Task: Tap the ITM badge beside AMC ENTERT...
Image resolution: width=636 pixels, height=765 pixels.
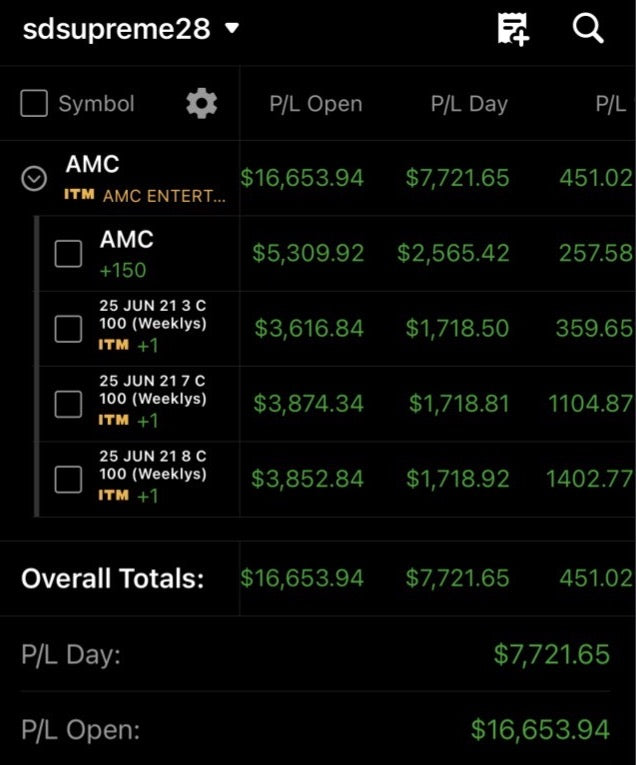Action: 79,195
